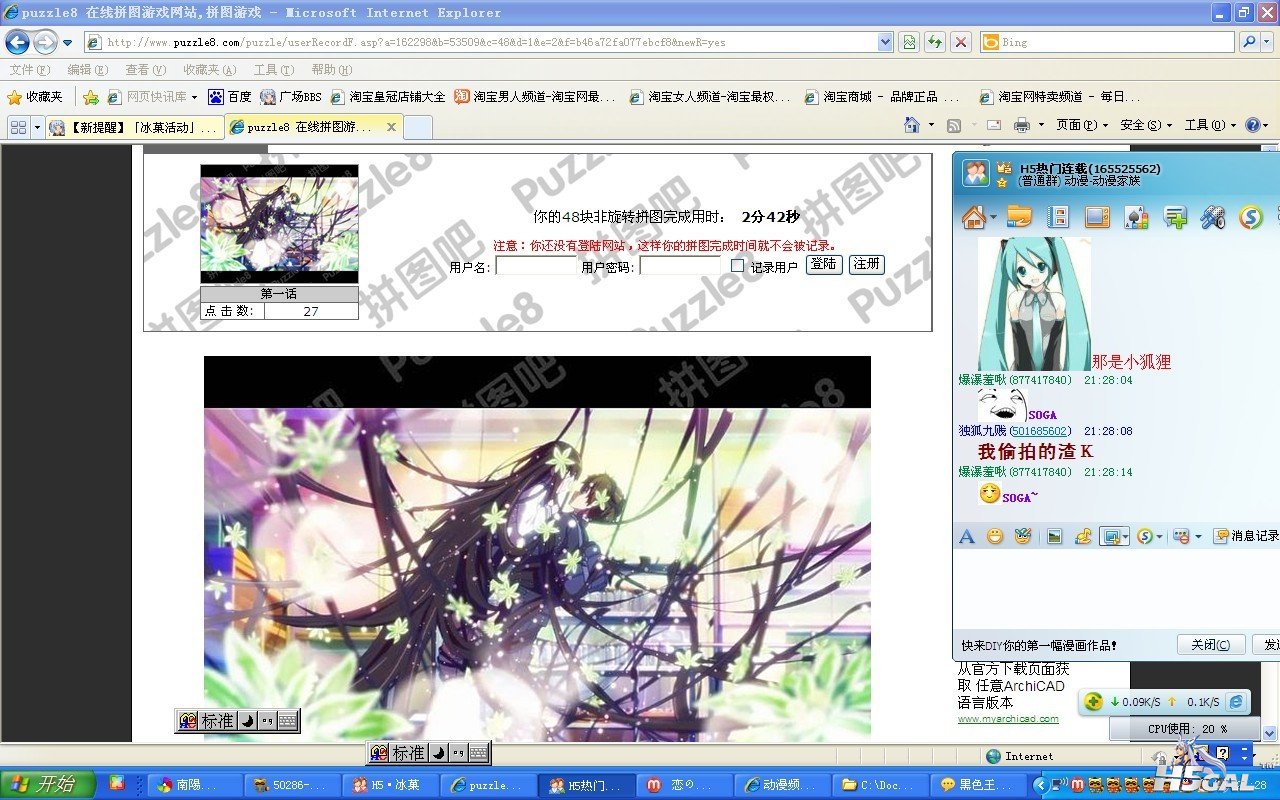Open the 百度 favorites bar link
1280x800 pixels.
(x=230, y=97)
